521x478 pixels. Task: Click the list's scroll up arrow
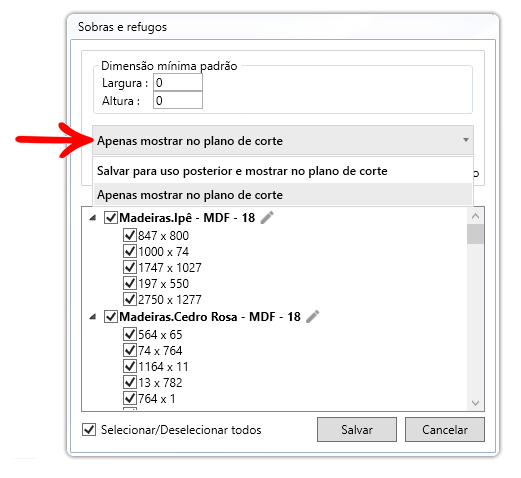pyautogui.click(x=476, y=216)
